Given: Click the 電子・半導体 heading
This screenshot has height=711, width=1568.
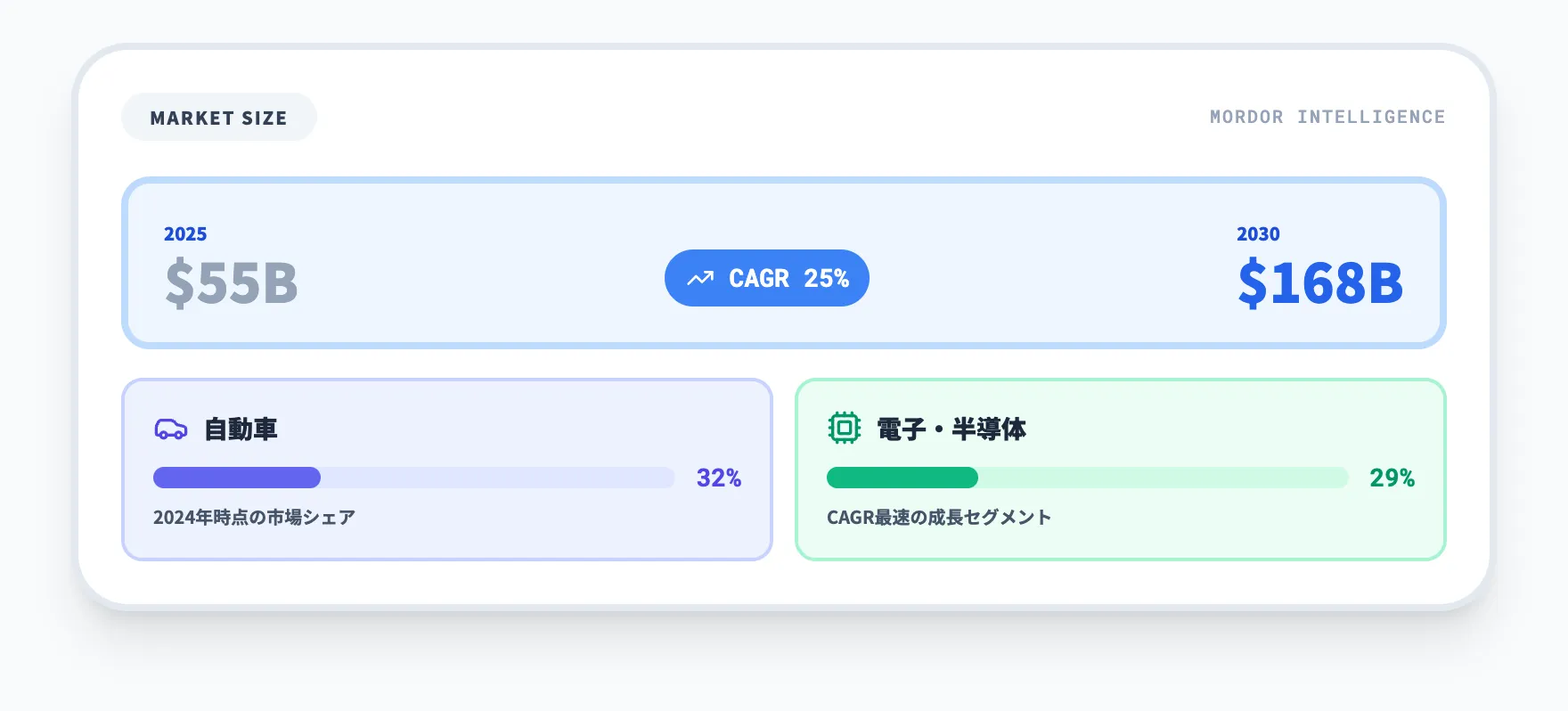Looking at the screenshot, I should pyautogui.click(x=951, y=429).
